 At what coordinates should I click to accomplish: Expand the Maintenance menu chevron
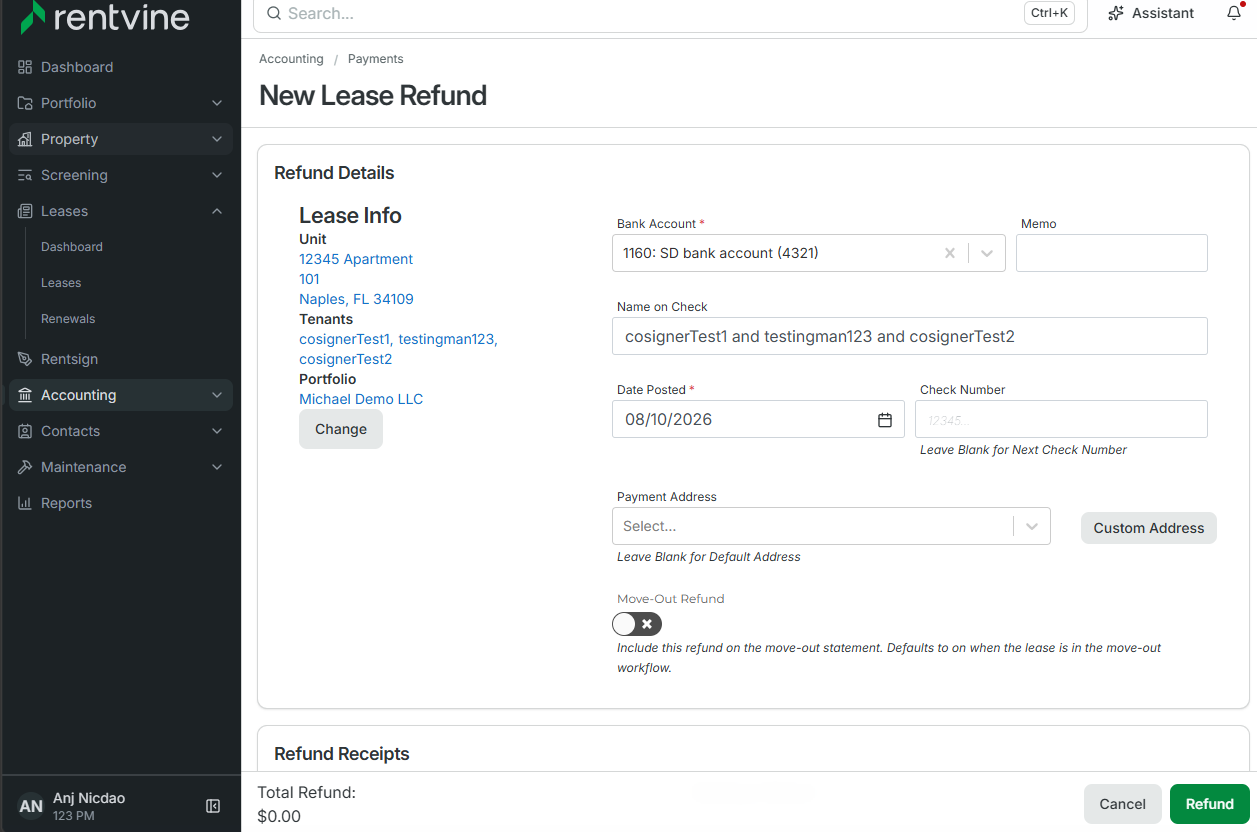pyautogui.click(x=217, y=467)
